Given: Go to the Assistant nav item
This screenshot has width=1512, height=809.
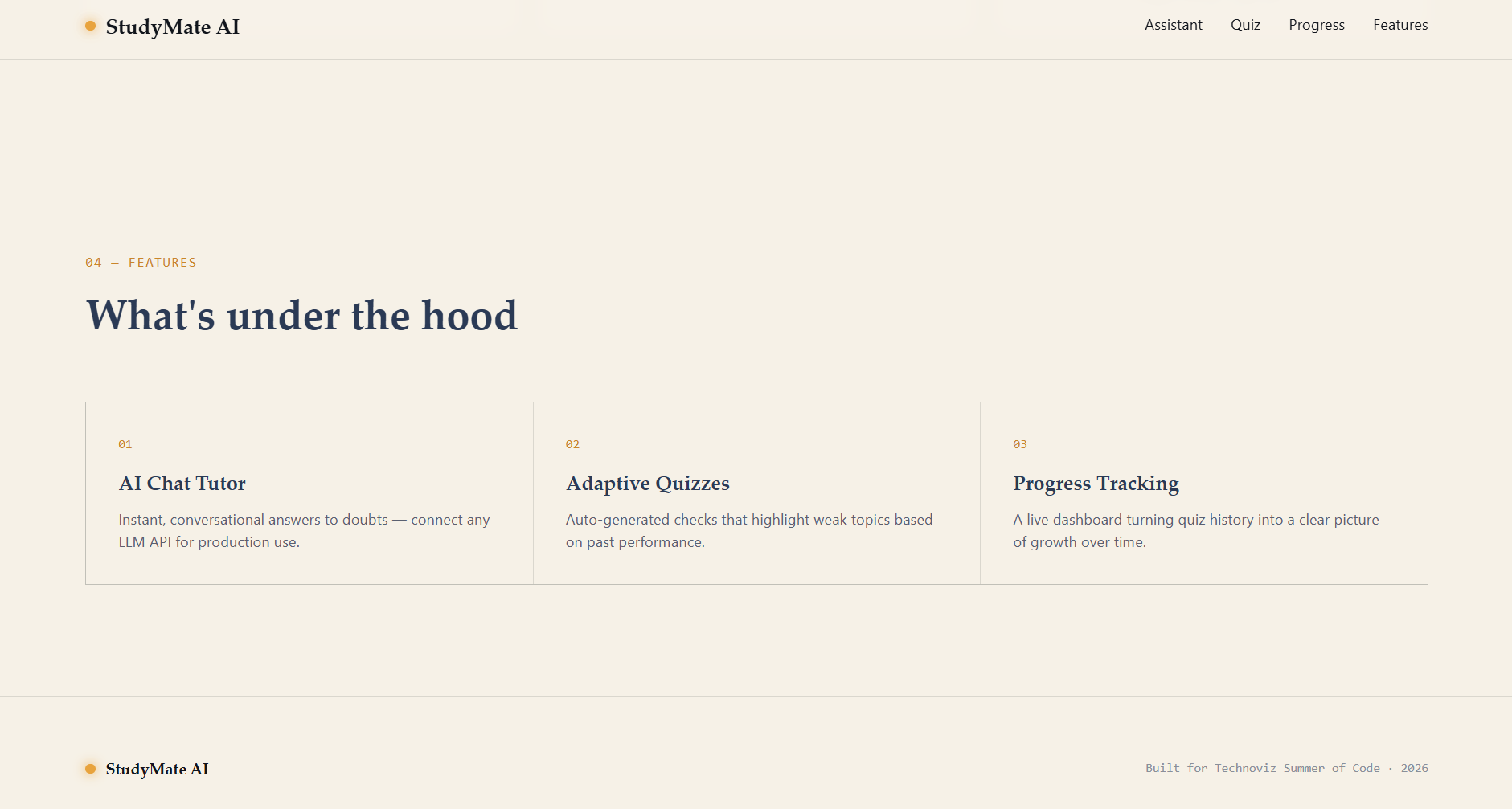Looking at the screenshot, I should point(1174,25).
